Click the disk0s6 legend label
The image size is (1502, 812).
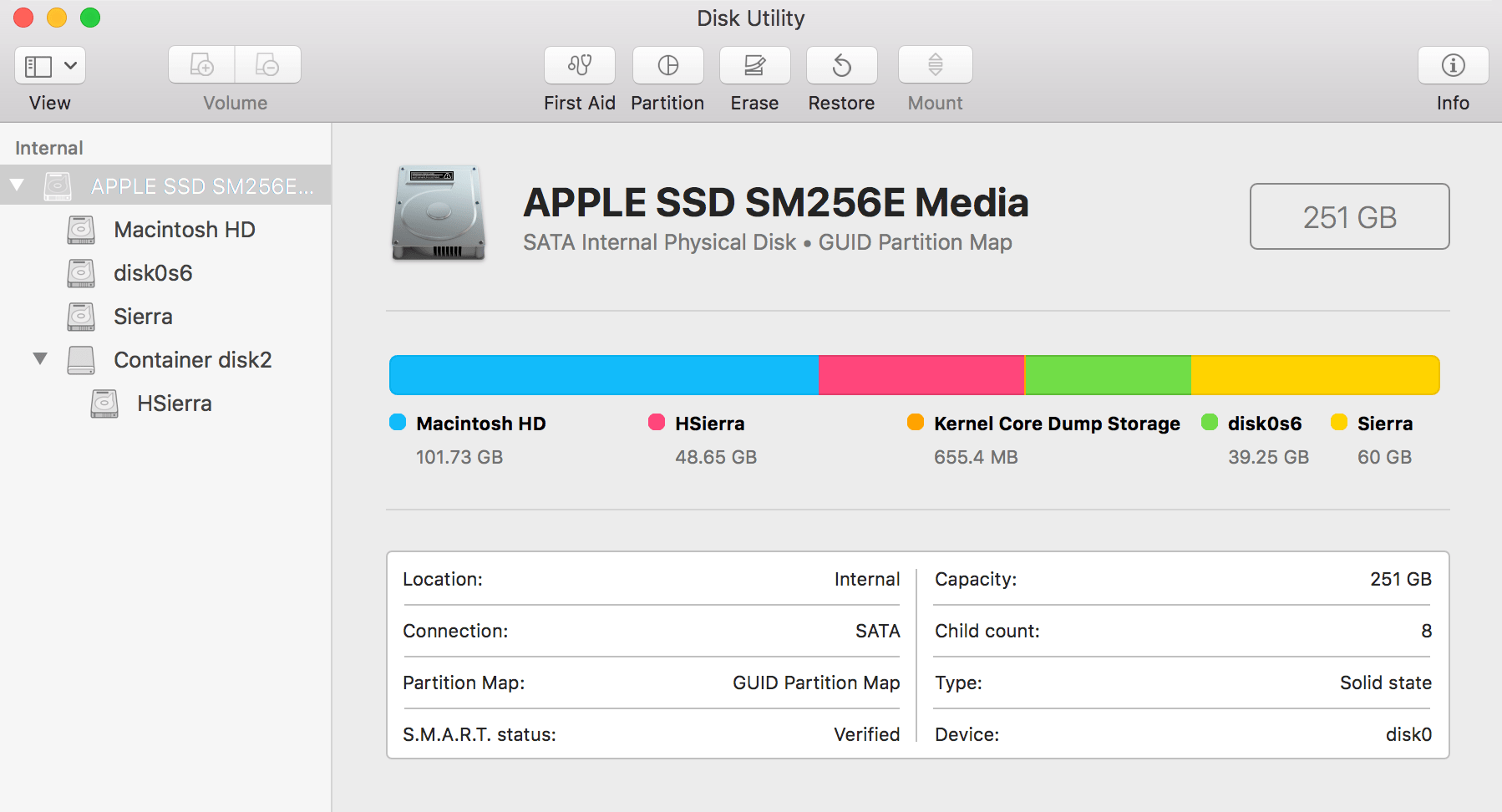click(x=1265, y=424)
